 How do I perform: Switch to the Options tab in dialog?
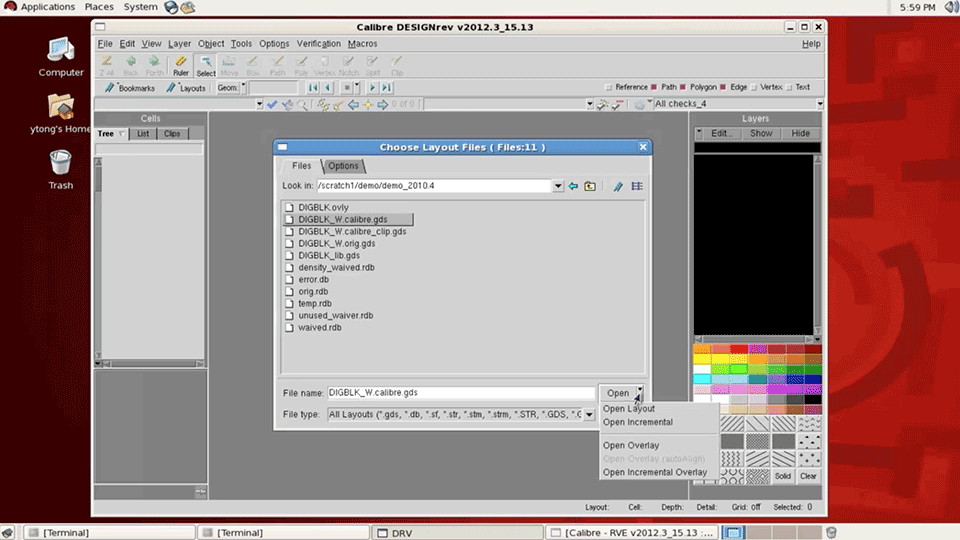(343, 166)
